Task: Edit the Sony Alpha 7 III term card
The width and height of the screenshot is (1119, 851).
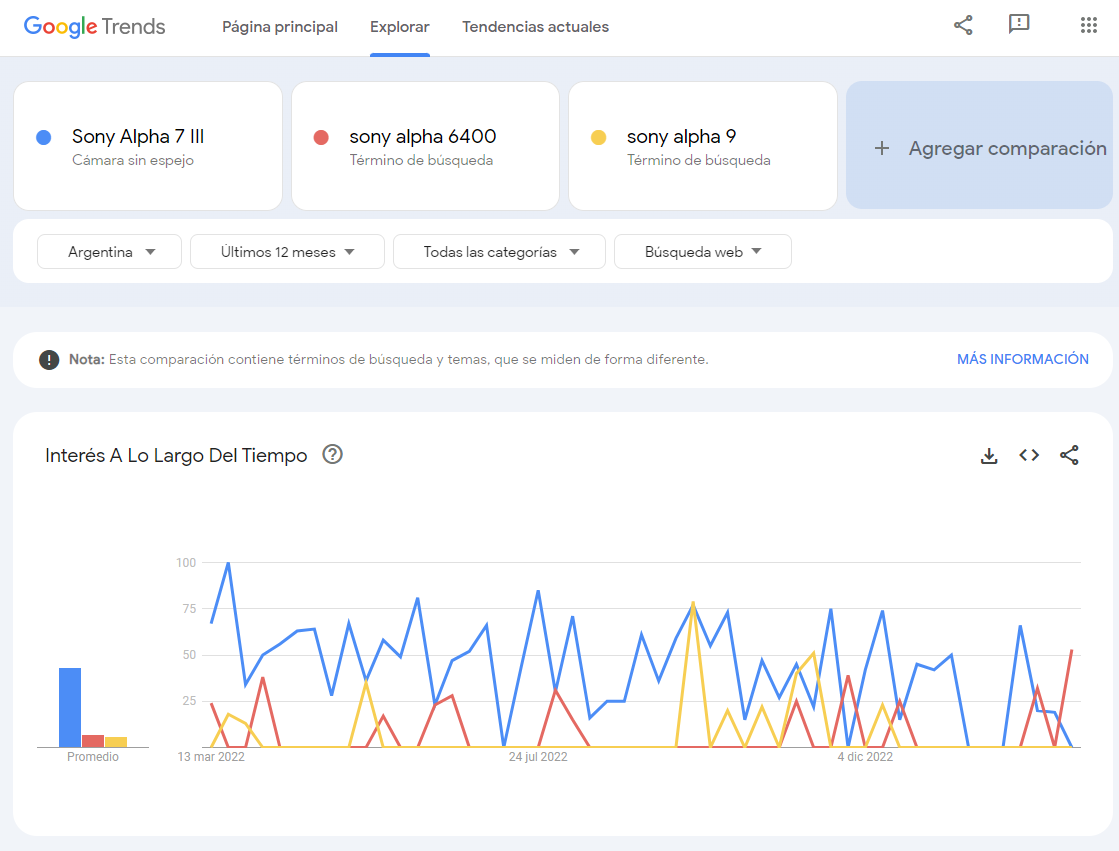Action: pos(148,146)
